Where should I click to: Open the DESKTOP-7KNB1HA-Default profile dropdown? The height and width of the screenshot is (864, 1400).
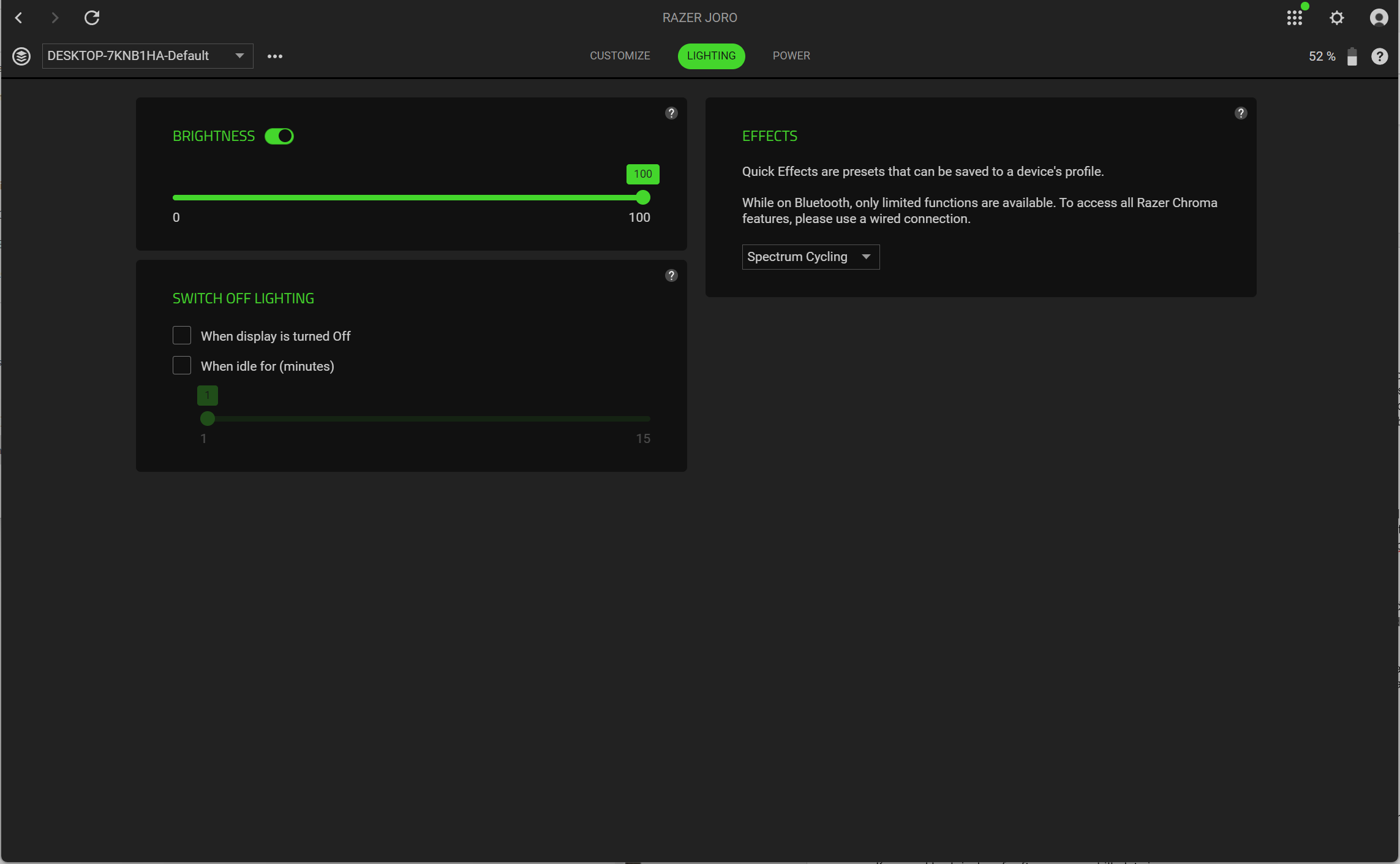pos(148,56)
